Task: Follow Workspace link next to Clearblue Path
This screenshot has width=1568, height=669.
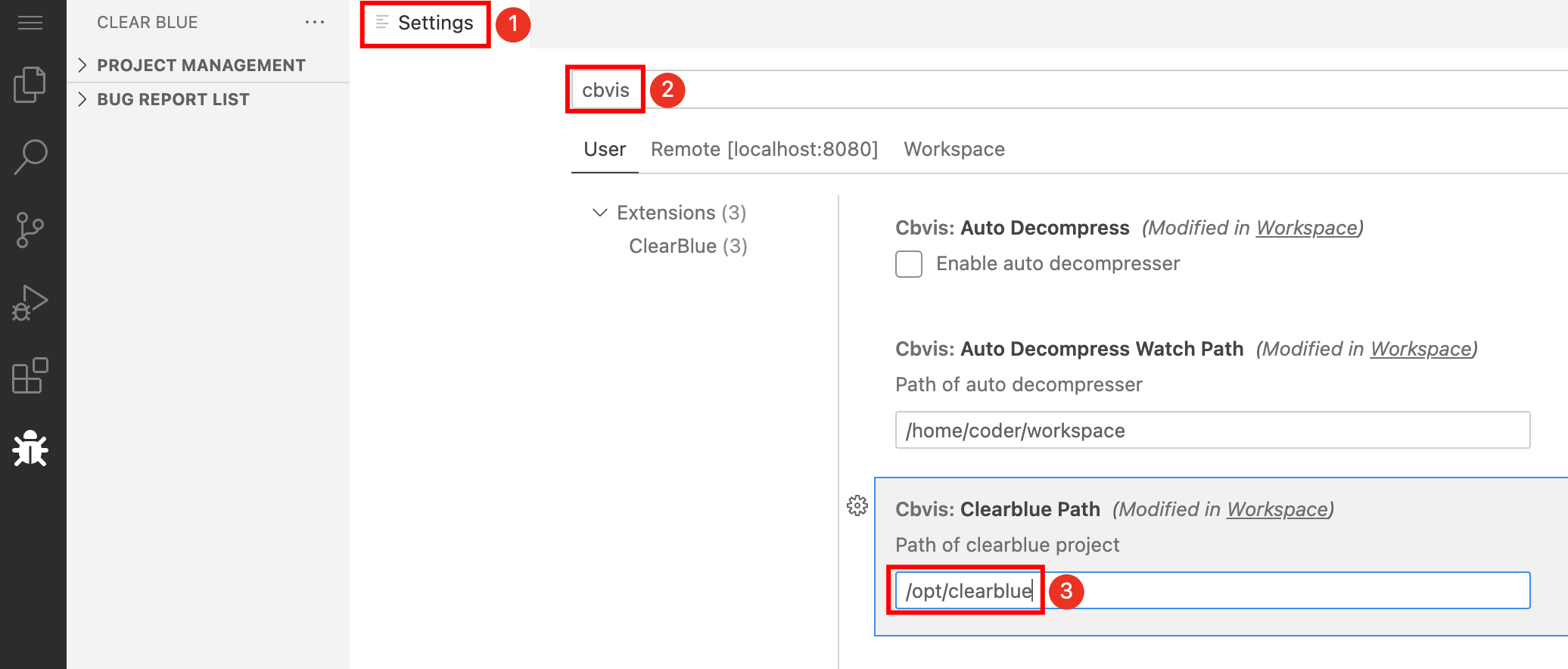Action: [x=1277, y=509]
